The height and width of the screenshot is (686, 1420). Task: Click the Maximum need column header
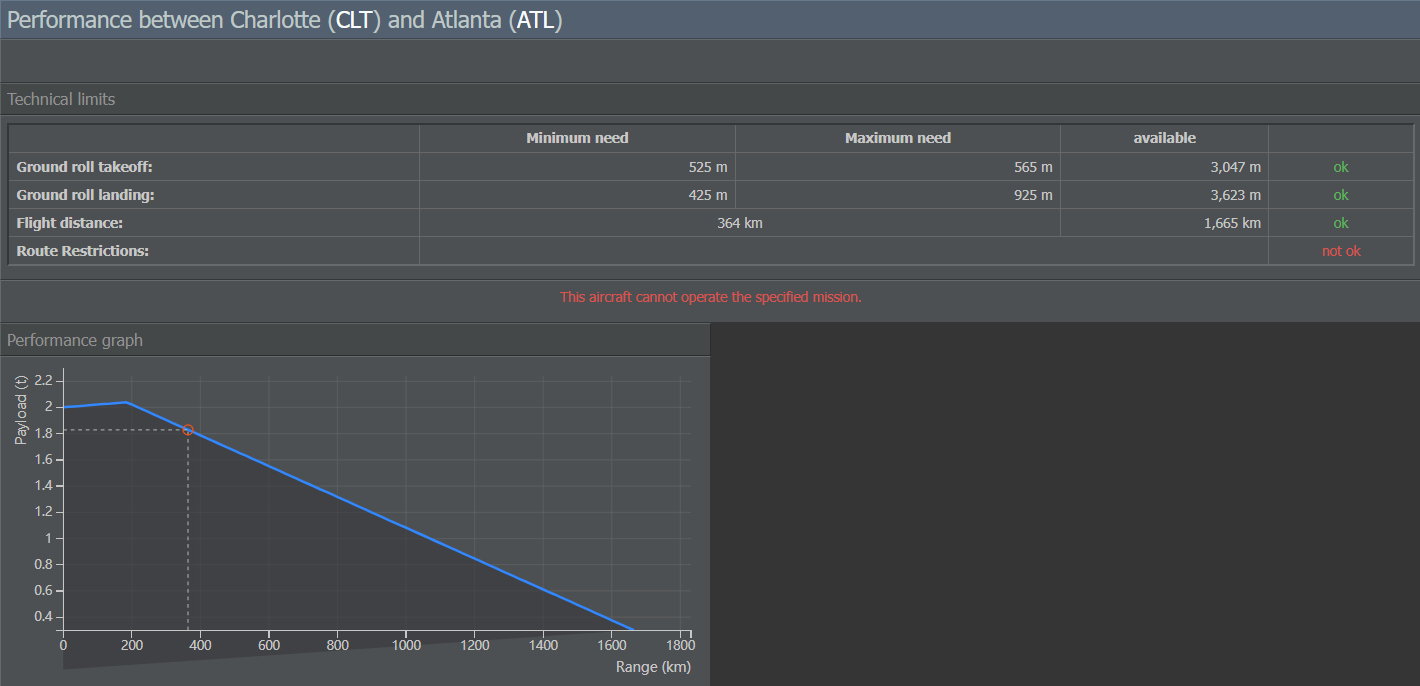(898, 138)
